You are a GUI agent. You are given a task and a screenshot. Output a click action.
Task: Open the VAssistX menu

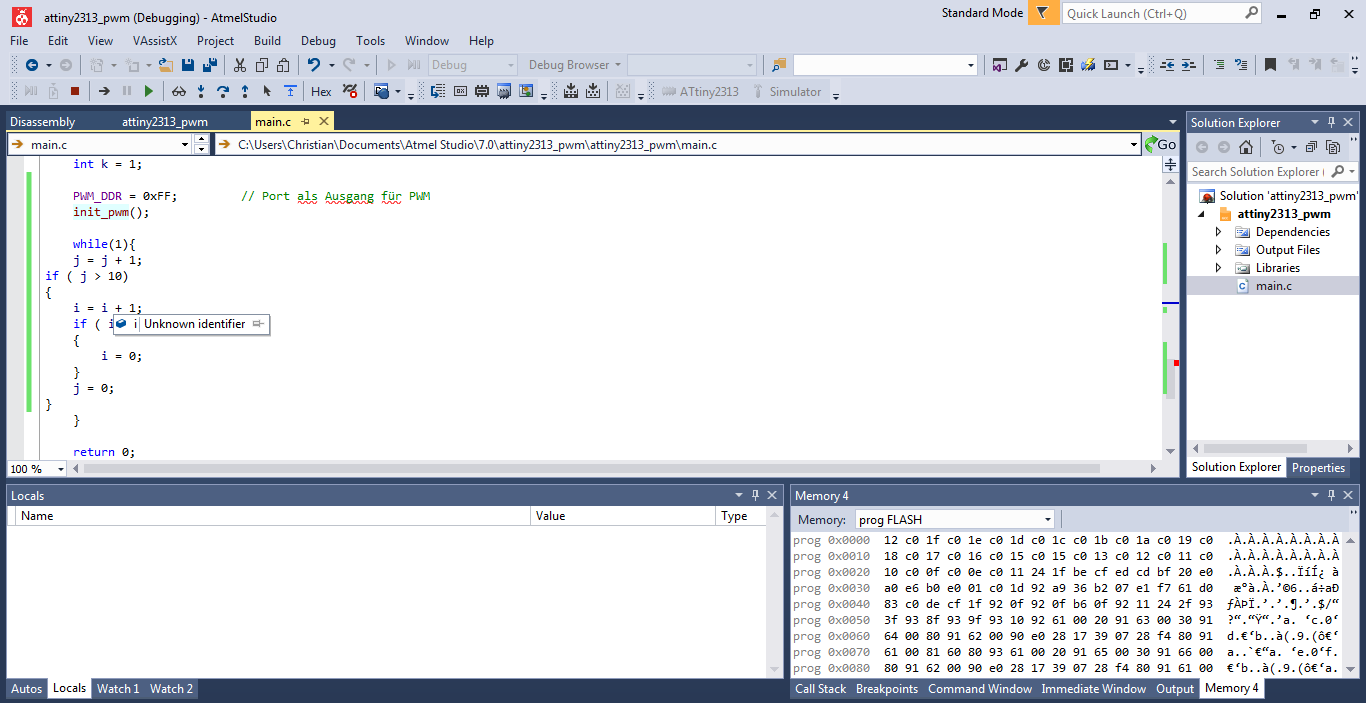point(155,41)
